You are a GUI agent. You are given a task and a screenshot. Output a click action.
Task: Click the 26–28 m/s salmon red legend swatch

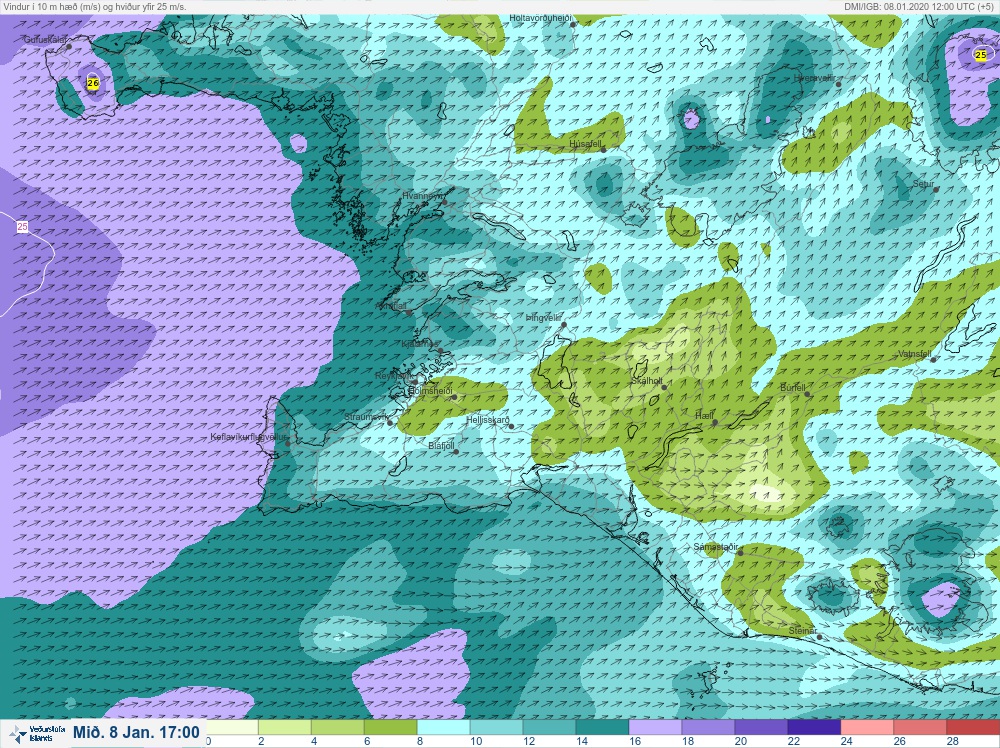pyautogui.click(x=920, y=728)
